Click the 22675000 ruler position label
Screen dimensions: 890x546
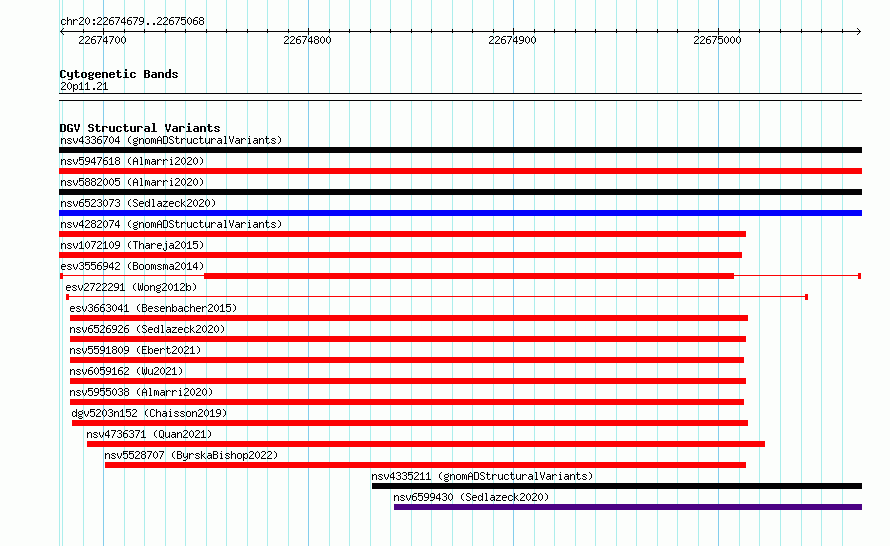(x=717, y=40)
